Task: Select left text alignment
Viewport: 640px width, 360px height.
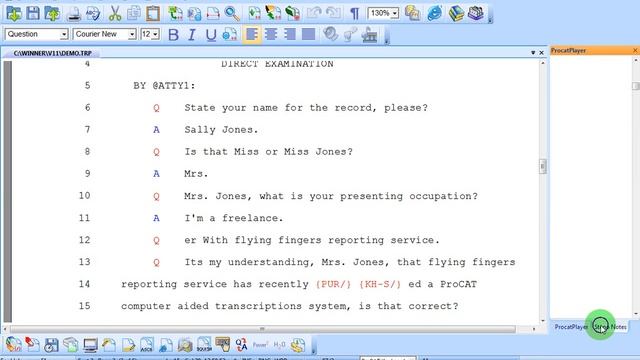Action: (251, 35)
